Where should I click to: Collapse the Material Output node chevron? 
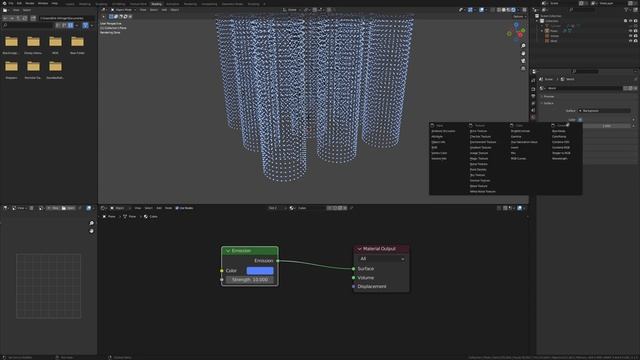pyautogui.click(x=360, y=249)
